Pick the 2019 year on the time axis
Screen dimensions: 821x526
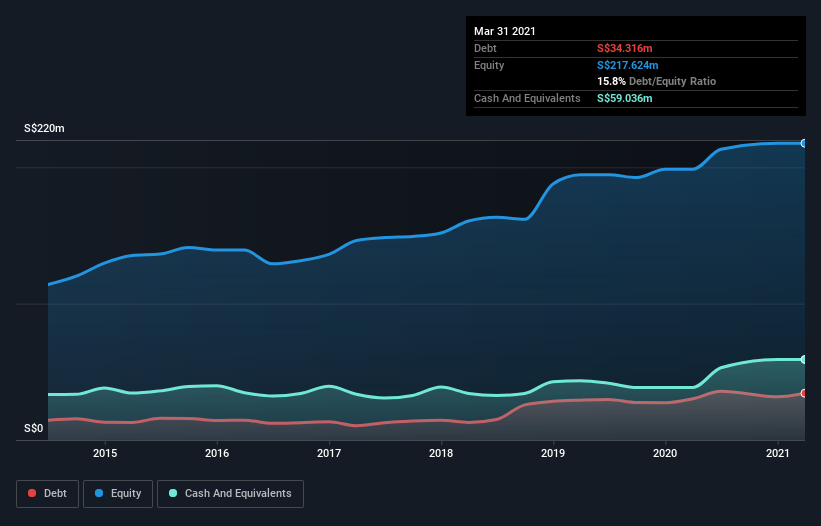[x=553, y=454]
